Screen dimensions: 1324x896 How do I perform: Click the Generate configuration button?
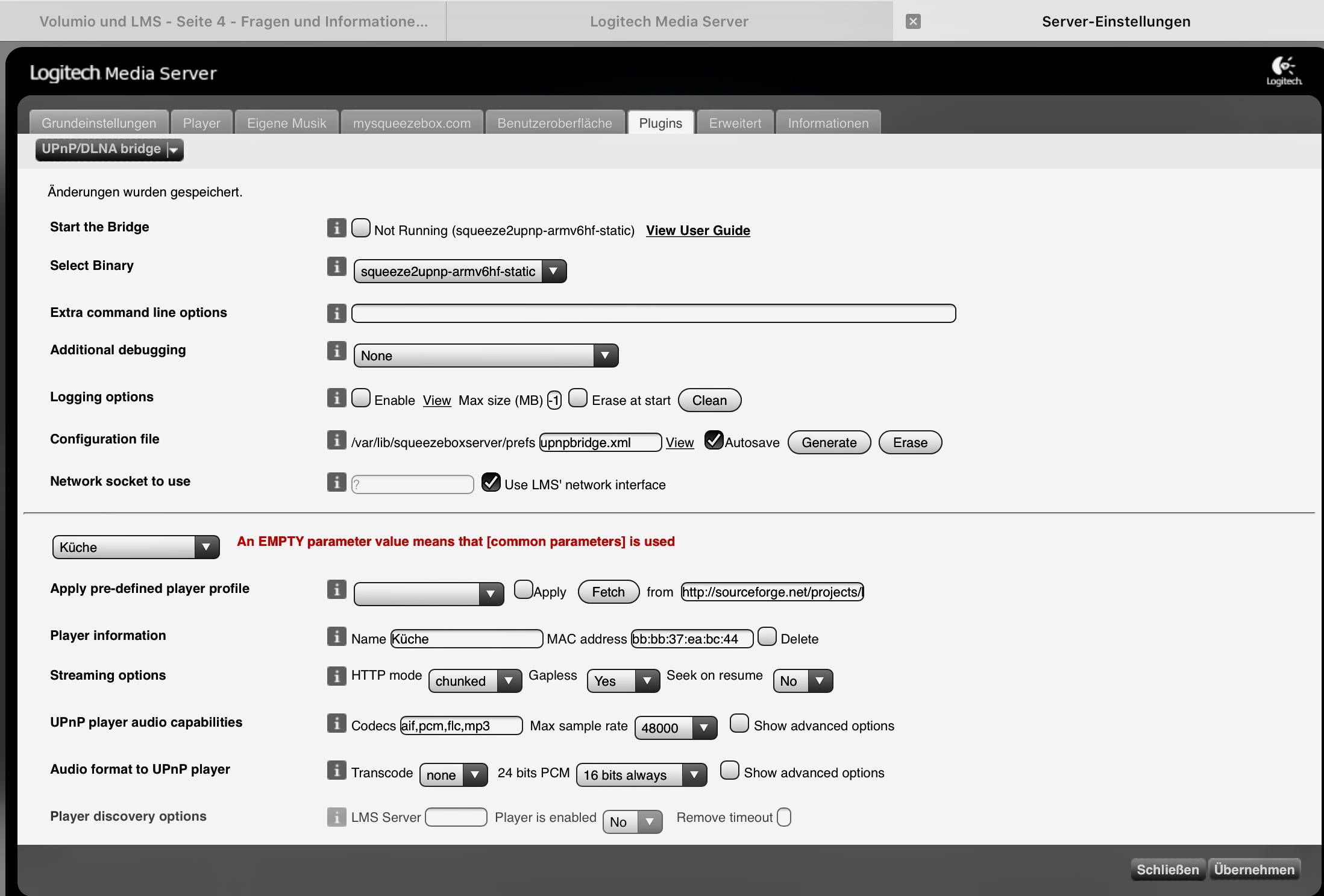[x=829, y=442]
